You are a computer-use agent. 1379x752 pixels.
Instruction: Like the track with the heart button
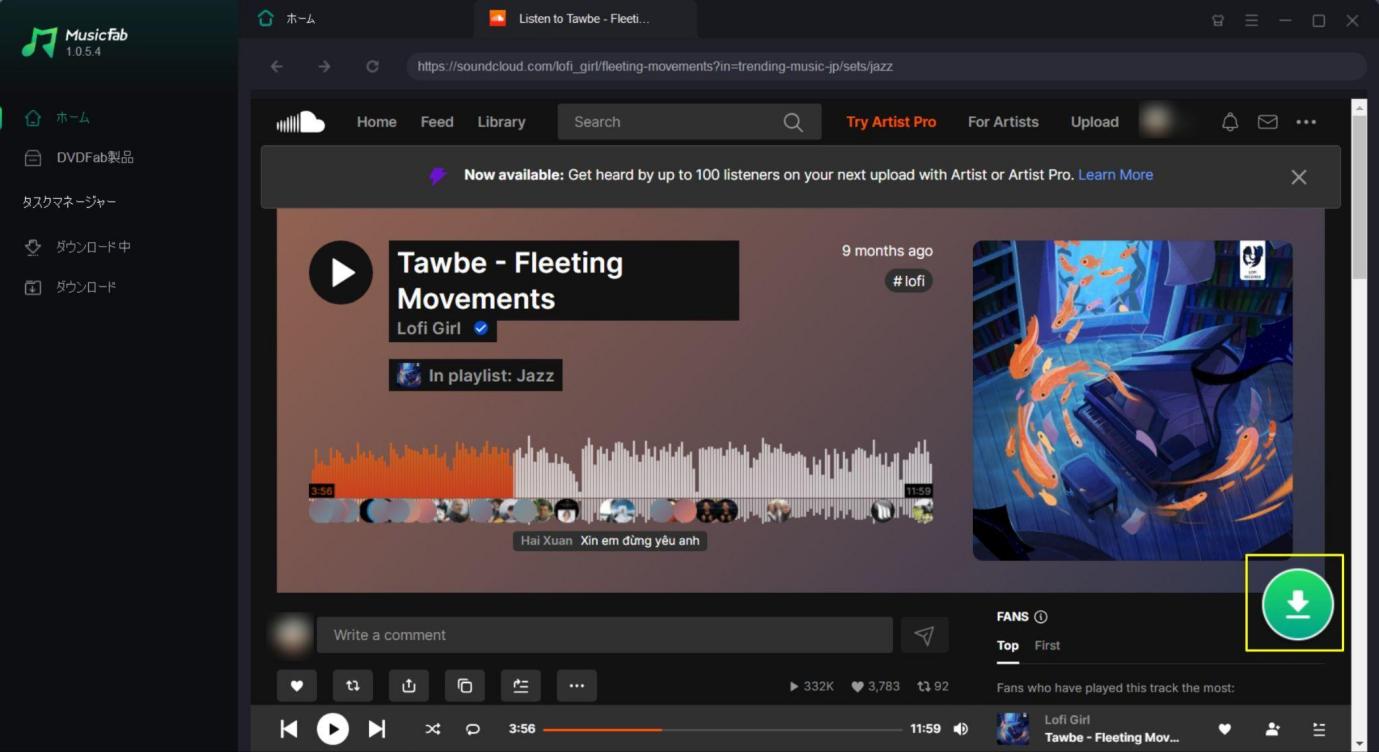(296, 686)
